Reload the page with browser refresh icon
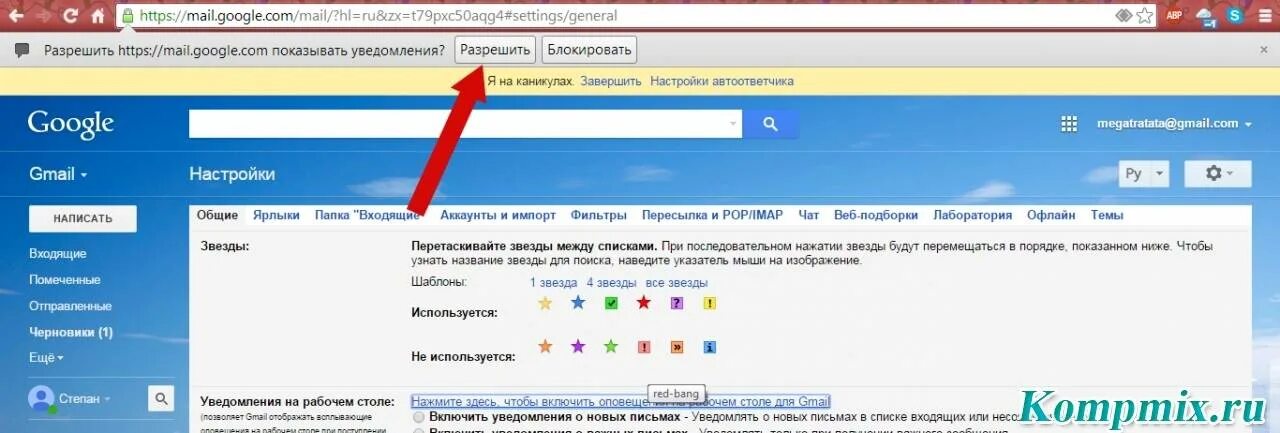 click(70, 16)
